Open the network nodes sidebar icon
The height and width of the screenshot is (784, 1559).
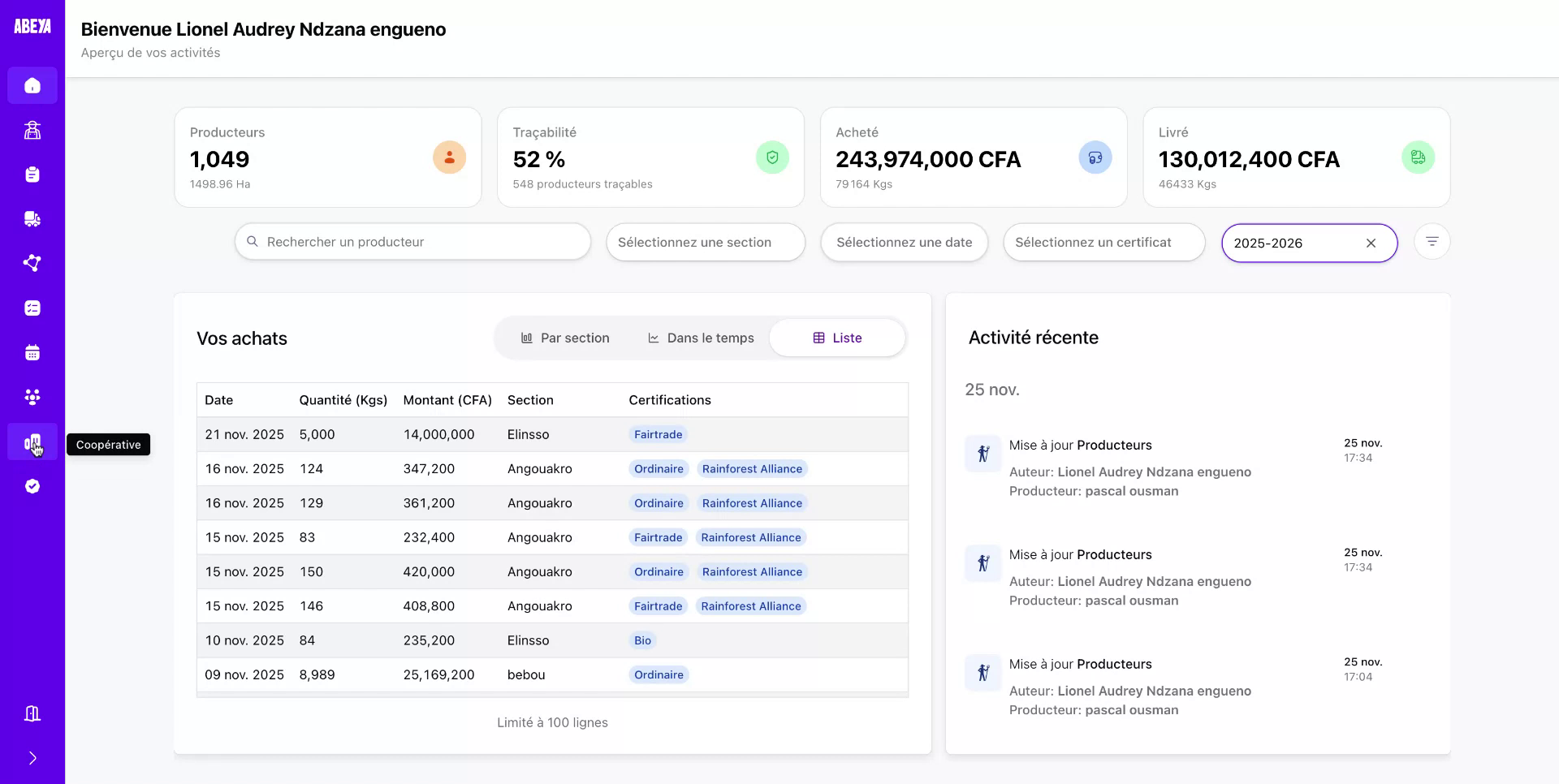pyautogui.click(x=32, y=263)
